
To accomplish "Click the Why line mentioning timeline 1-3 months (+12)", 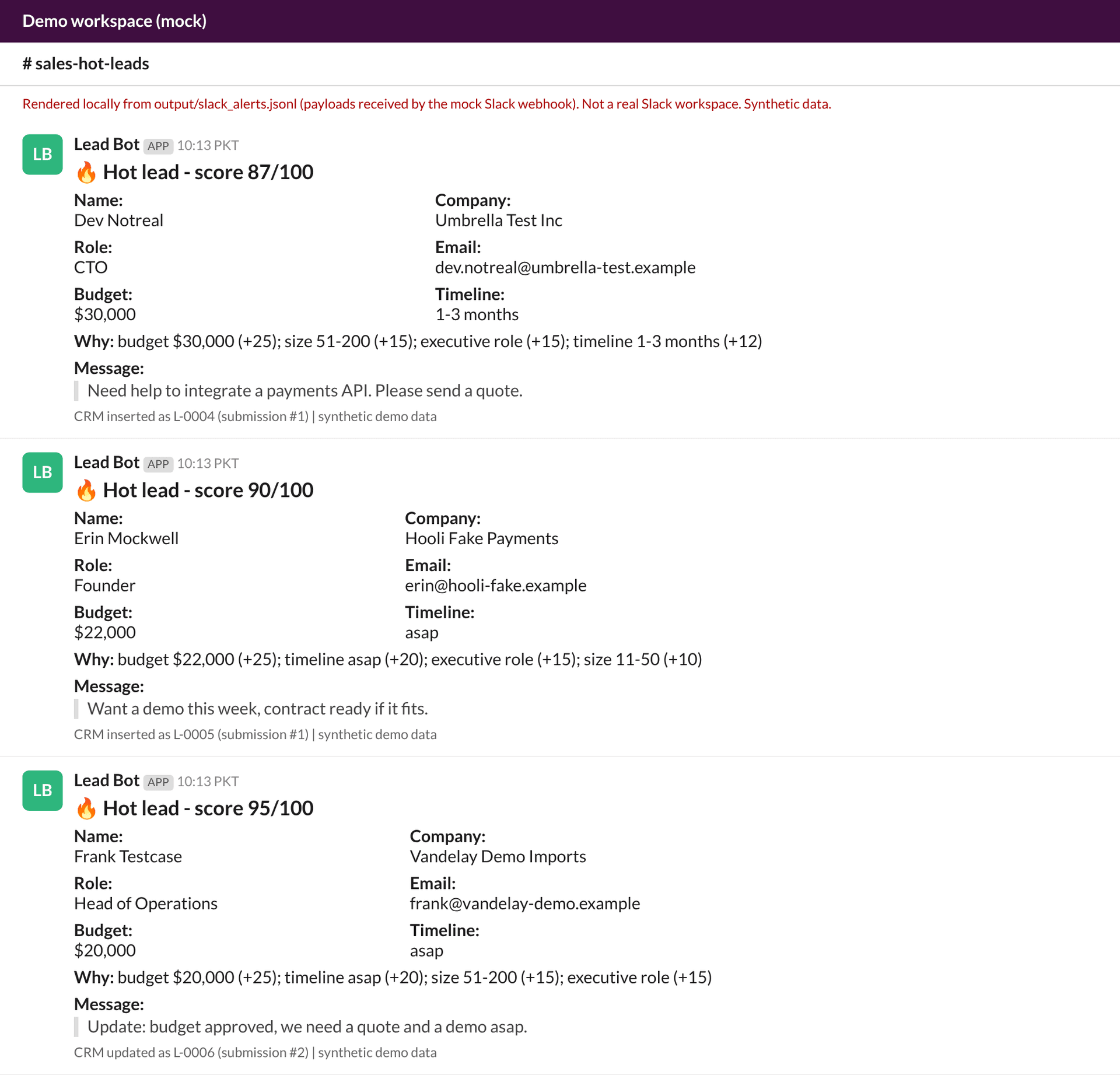I will (x=418, y=341).
